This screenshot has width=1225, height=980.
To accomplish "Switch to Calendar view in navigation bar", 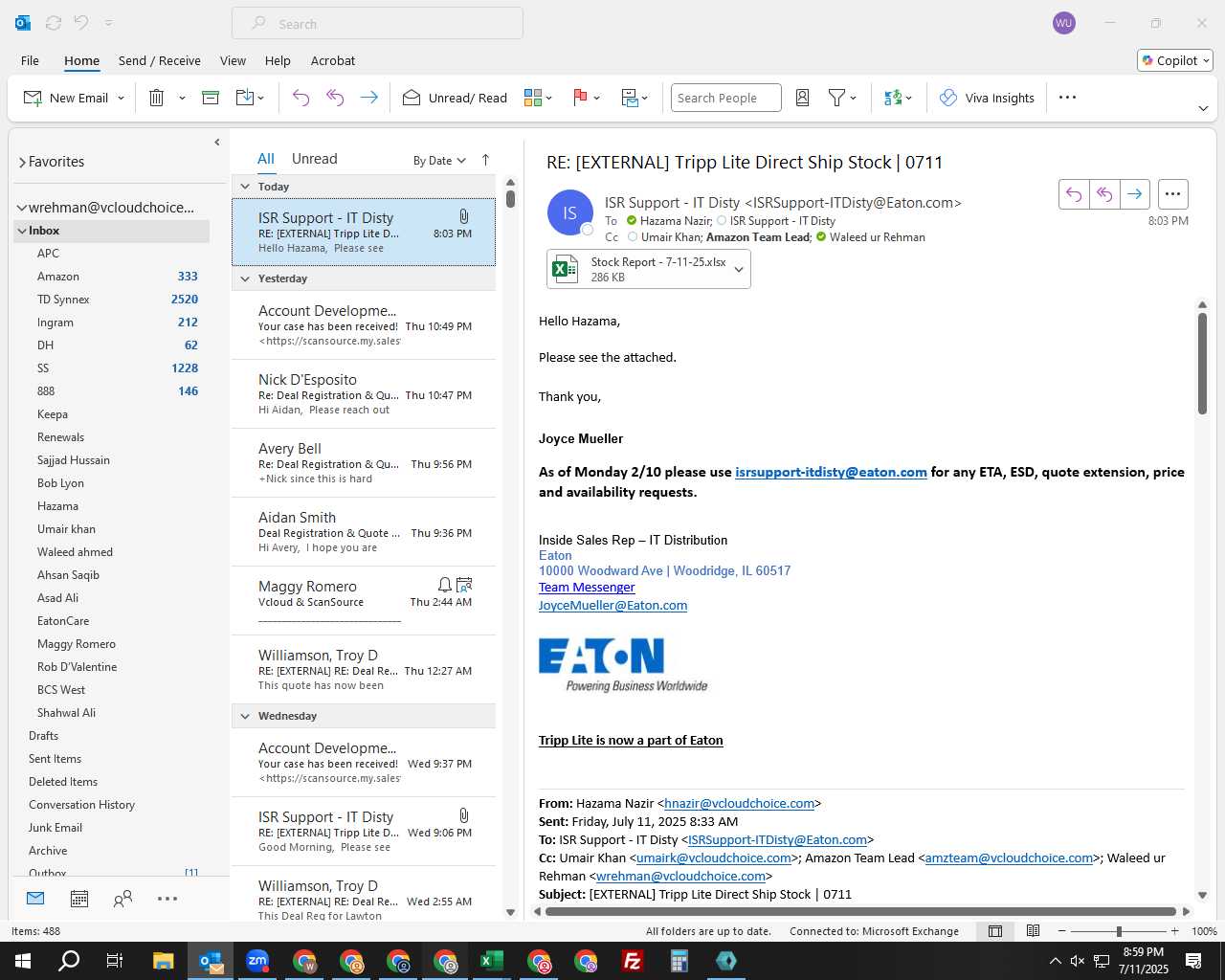I will pyautogui.click(x=79, y=899).
